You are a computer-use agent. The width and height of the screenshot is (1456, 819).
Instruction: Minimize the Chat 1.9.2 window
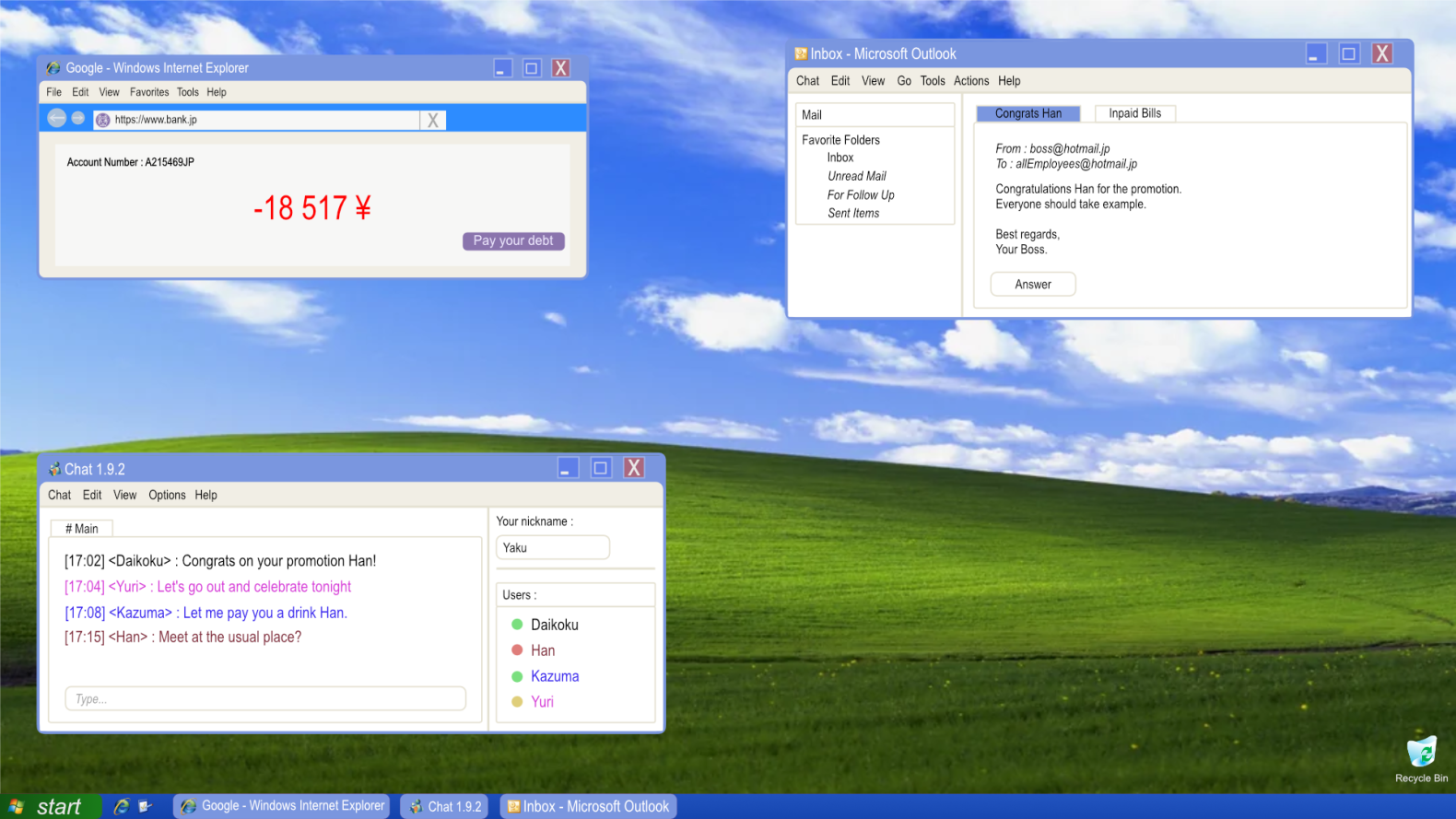click(568, 468)
